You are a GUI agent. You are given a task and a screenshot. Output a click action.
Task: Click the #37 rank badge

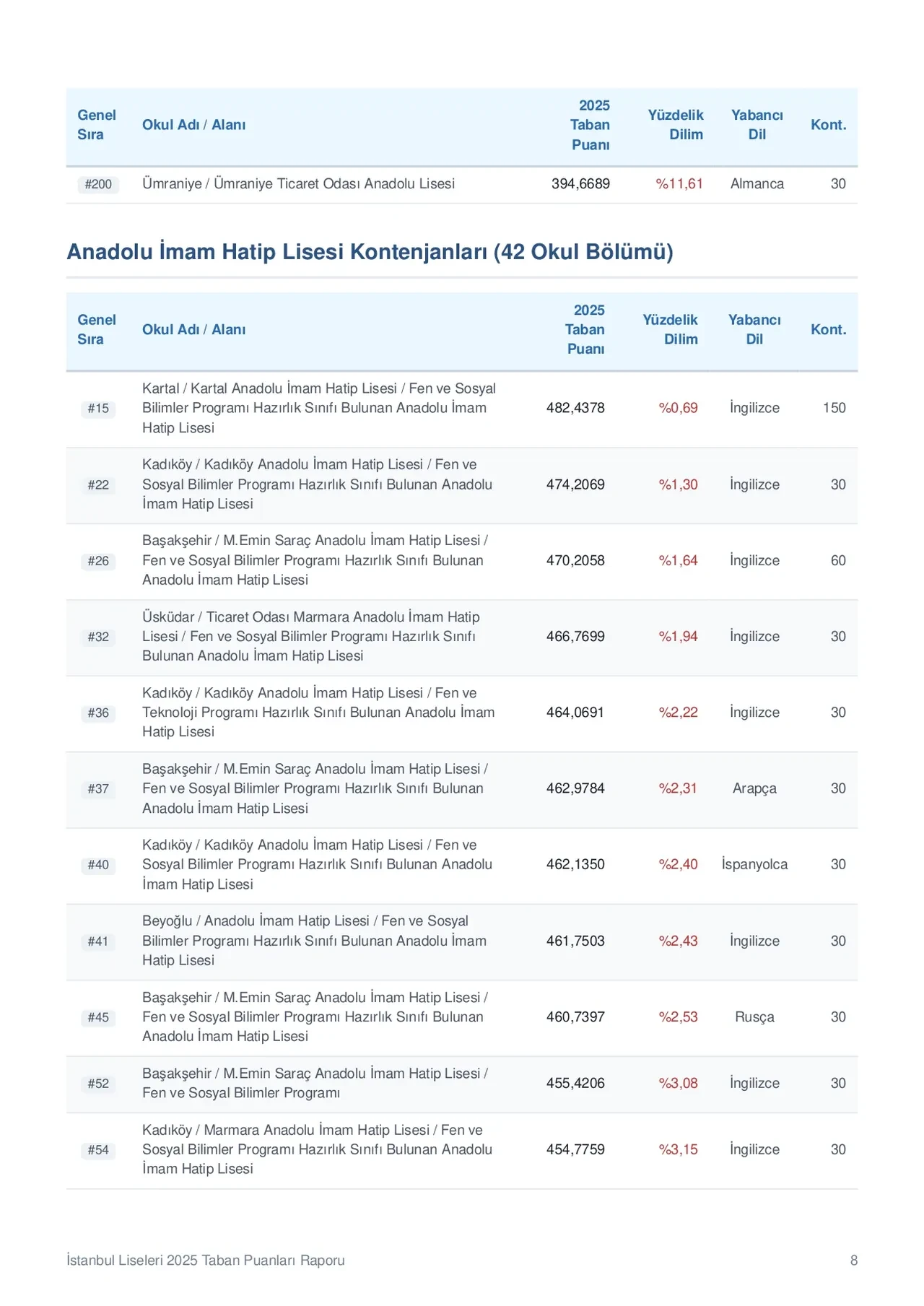(98, 788)
